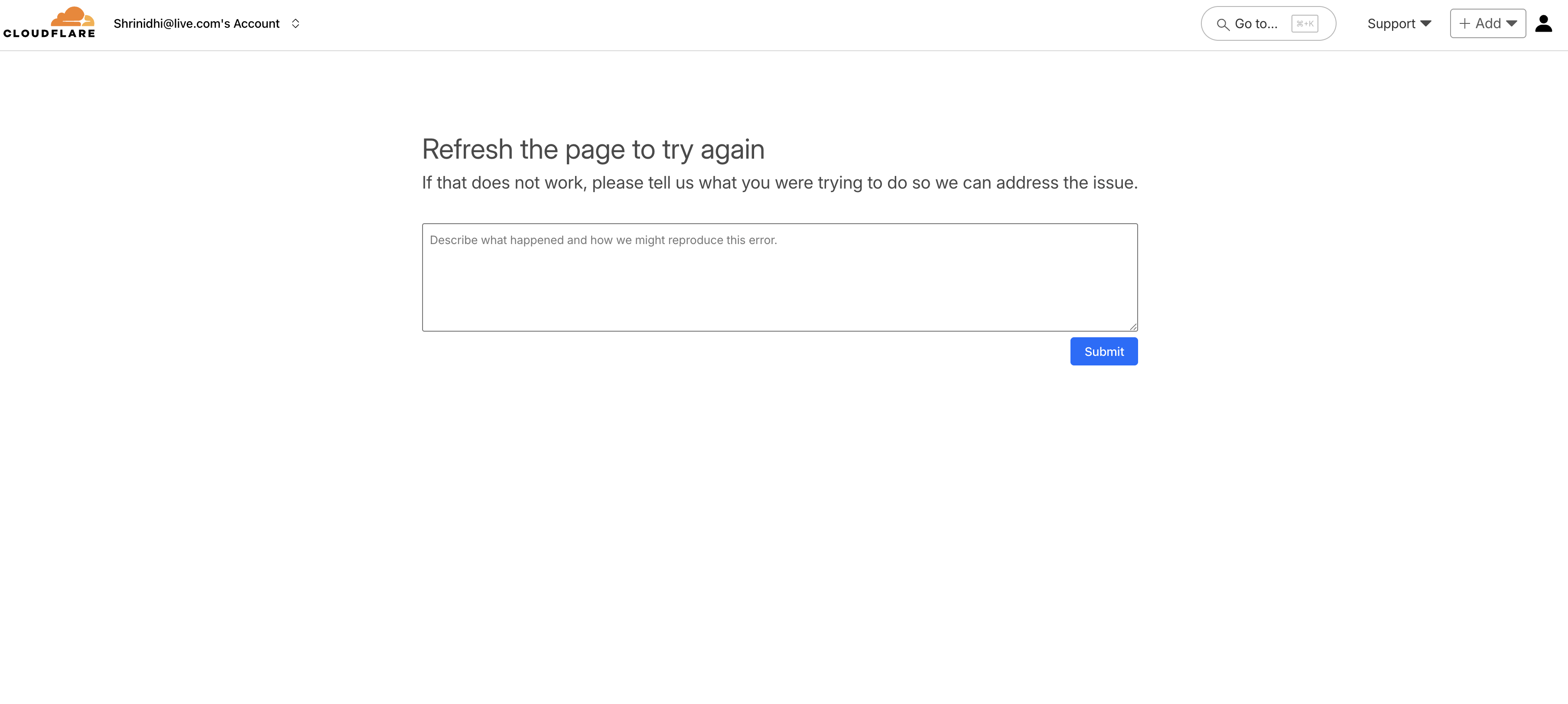Expand the Support dropdown arrow

pyautogui.click(x=1425, y=24)
